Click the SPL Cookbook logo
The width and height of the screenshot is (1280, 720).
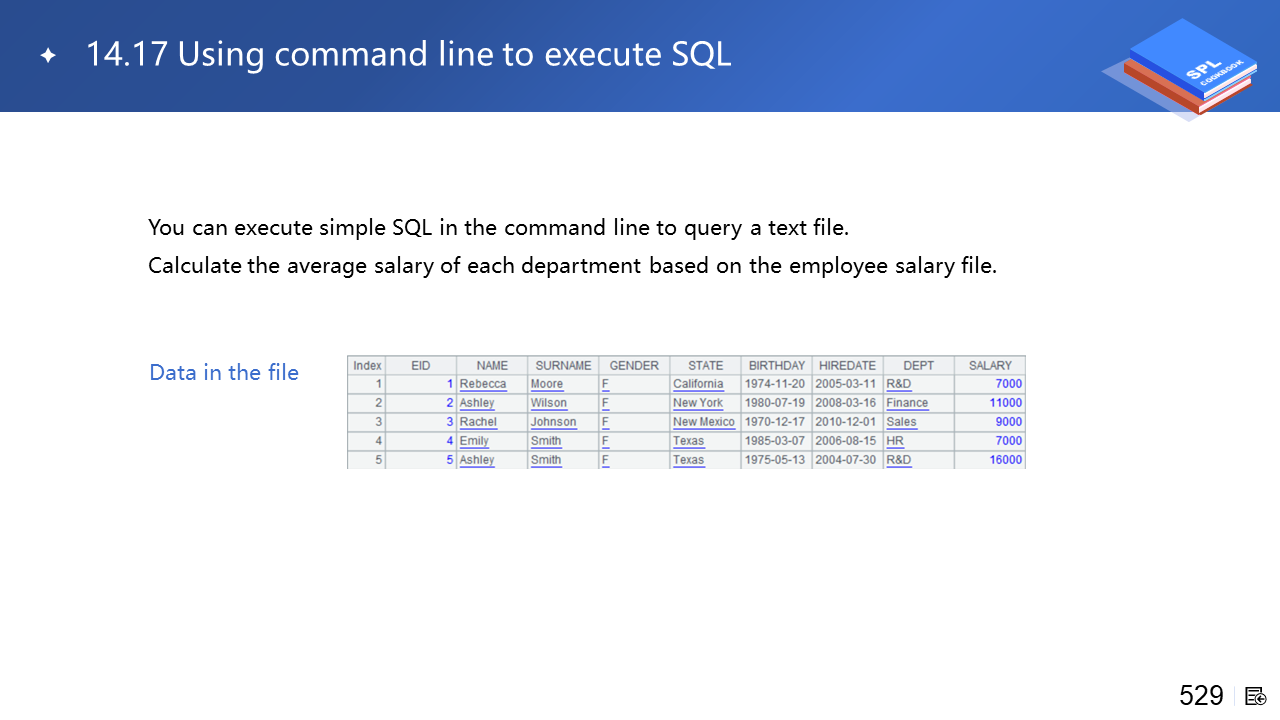coord(1187,68)
